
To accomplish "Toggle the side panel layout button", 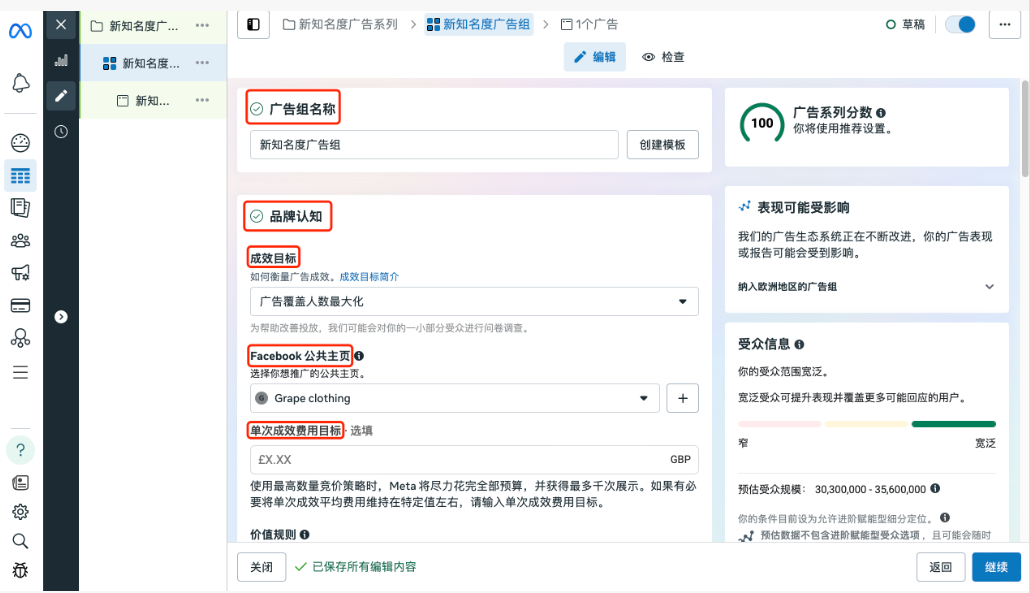I will [253, 24].
